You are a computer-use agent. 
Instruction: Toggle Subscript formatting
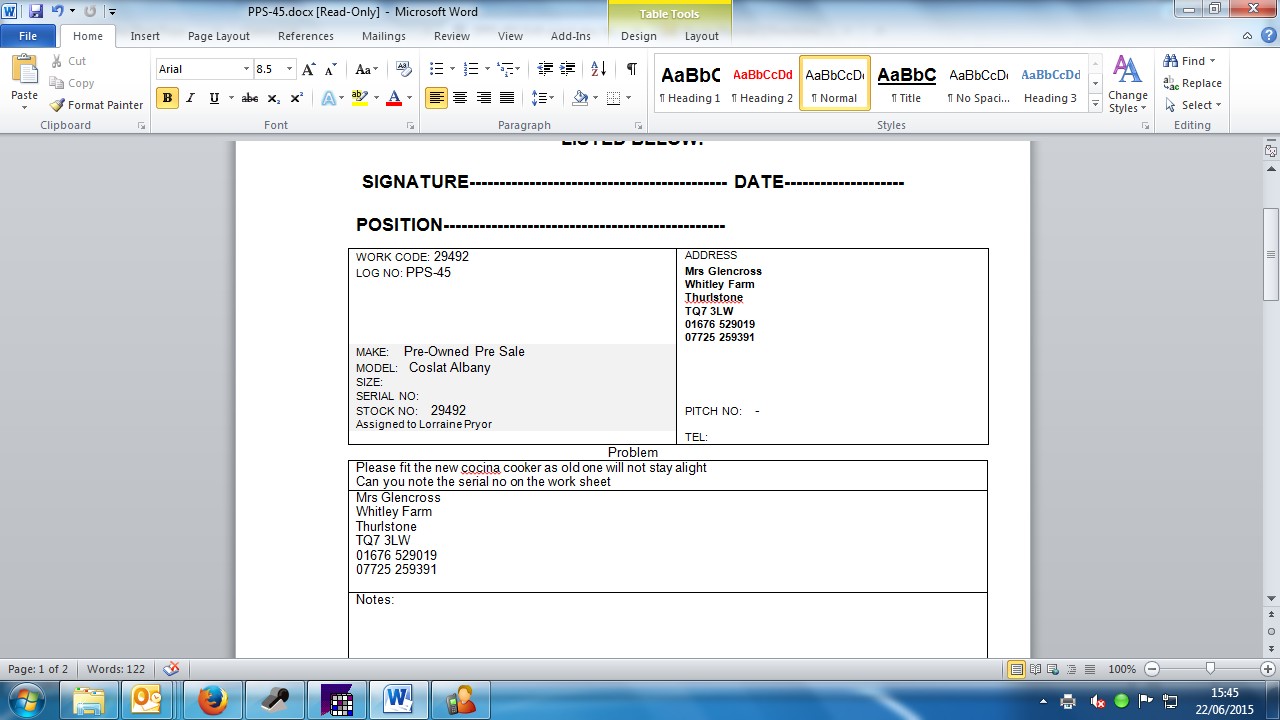coord(274,98)
